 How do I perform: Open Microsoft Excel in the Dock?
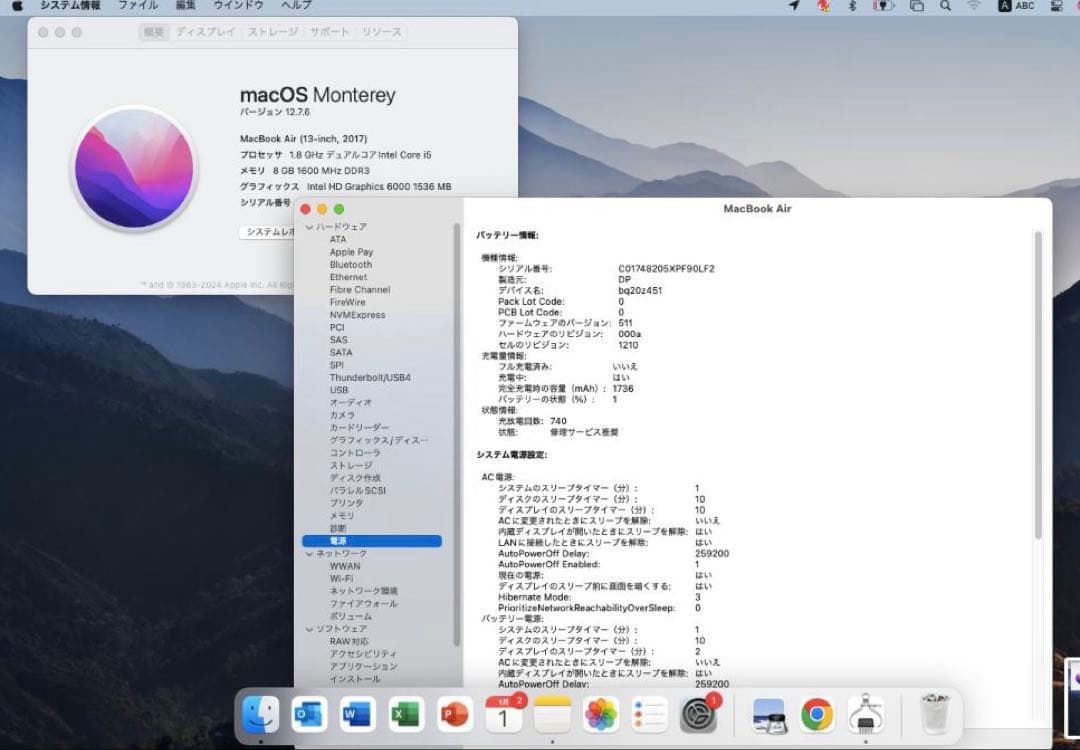pos(406,715)
